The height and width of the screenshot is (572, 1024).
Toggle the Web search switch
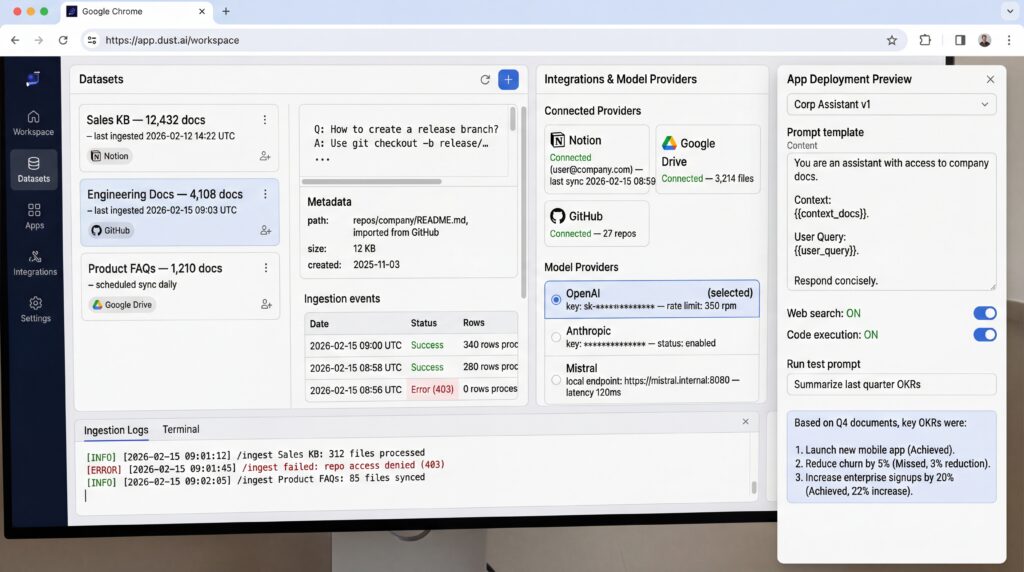[x=985, y=313]
